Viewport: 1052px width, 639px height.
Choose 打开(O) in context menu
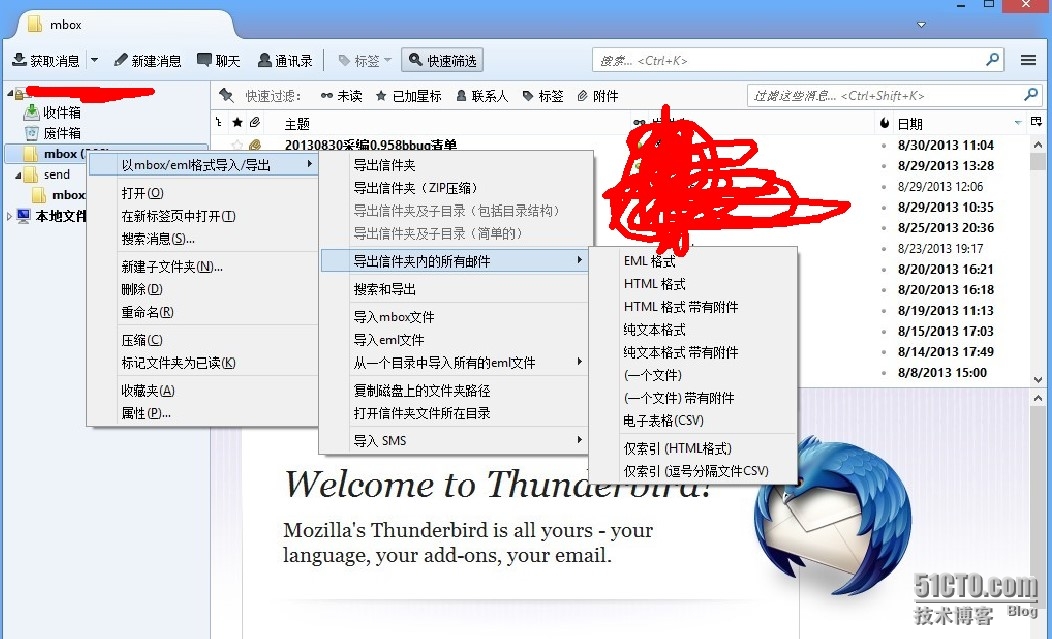pyautogui.click(x=142, y=193)
